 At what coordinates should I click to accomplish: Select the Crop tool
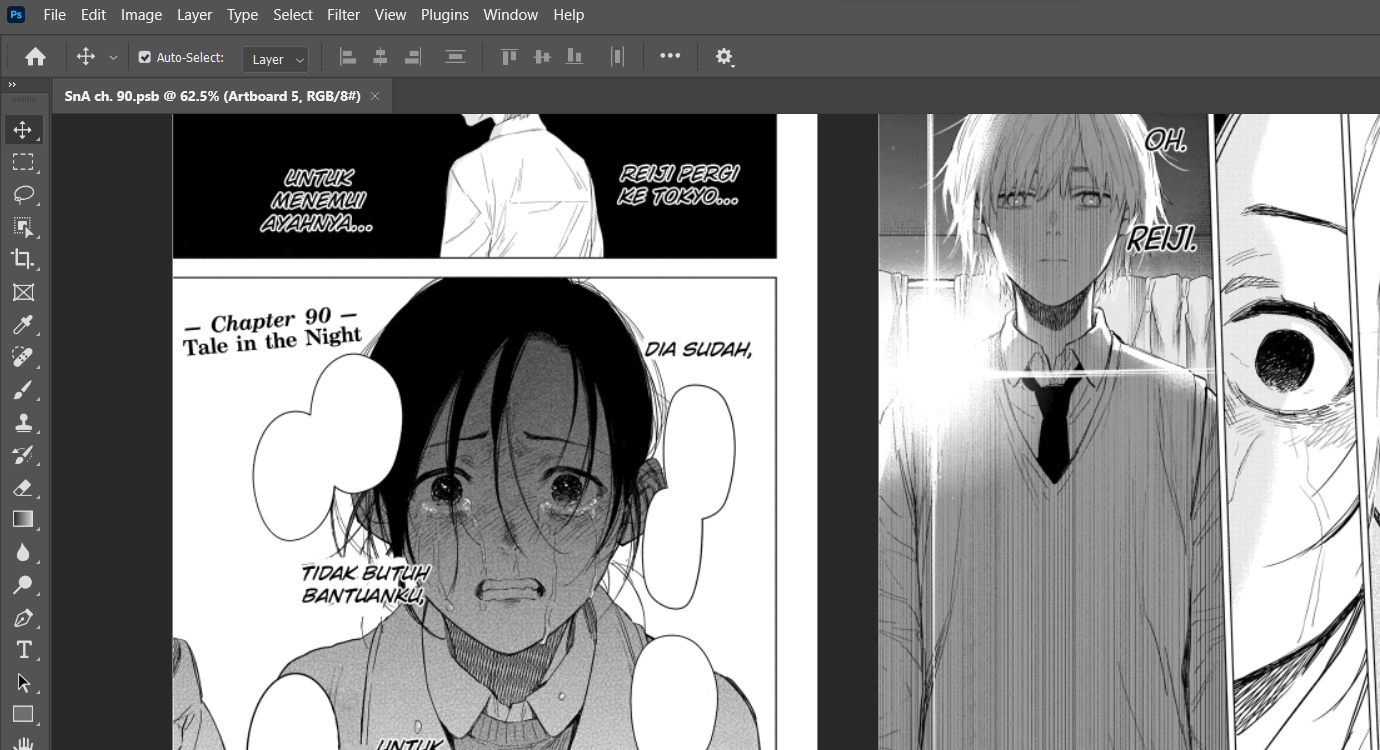23,259
